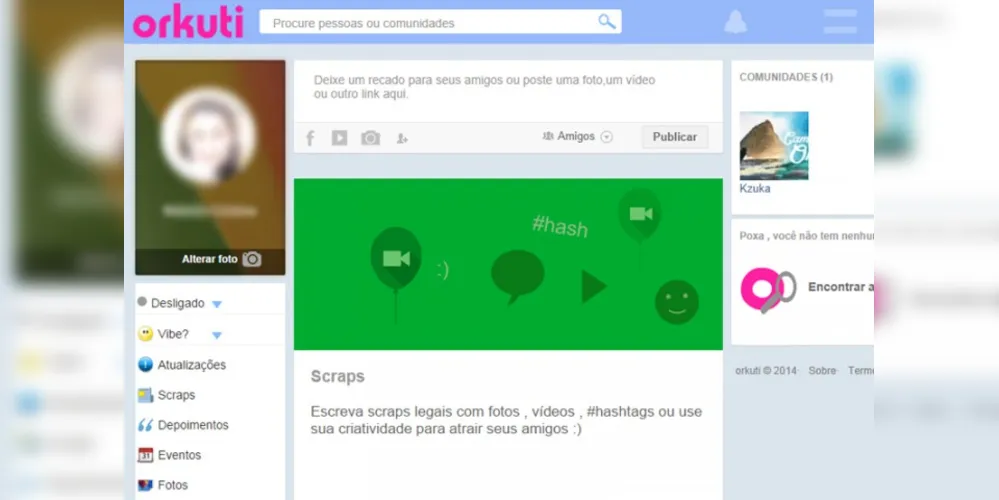Viewport: 999px width, 500px height.
Task: Click the Scraps section heading
Action: 338,376
